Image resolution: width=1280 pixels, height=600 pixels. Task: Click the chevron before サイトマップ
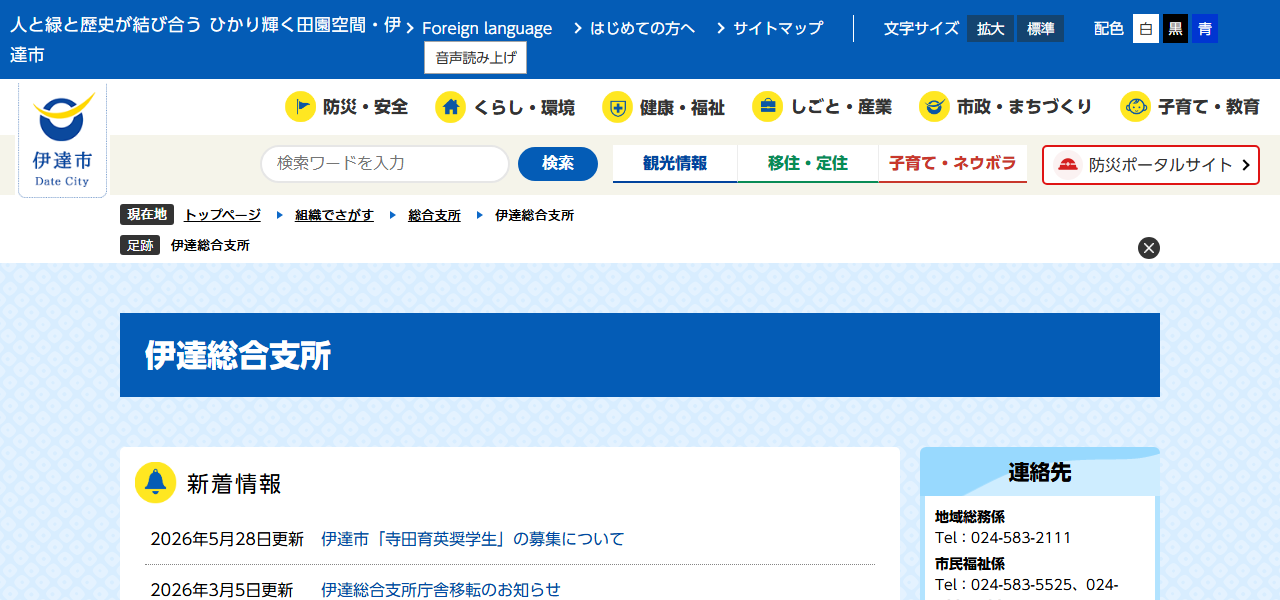click(721, 28)
